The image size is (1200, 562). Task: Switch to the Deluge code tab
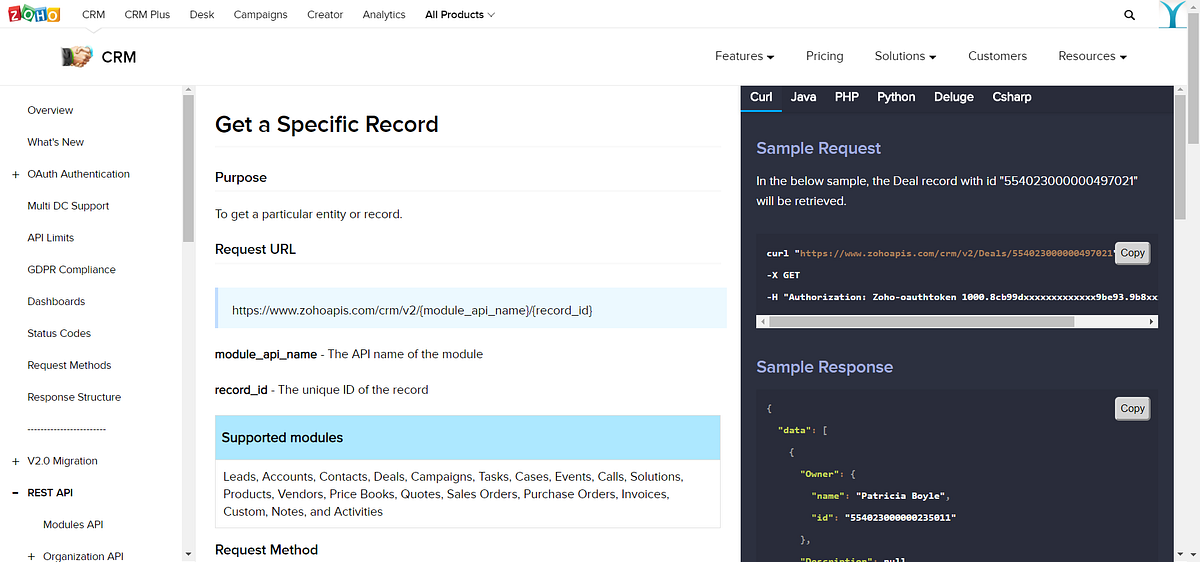click(x=954, y=97)
